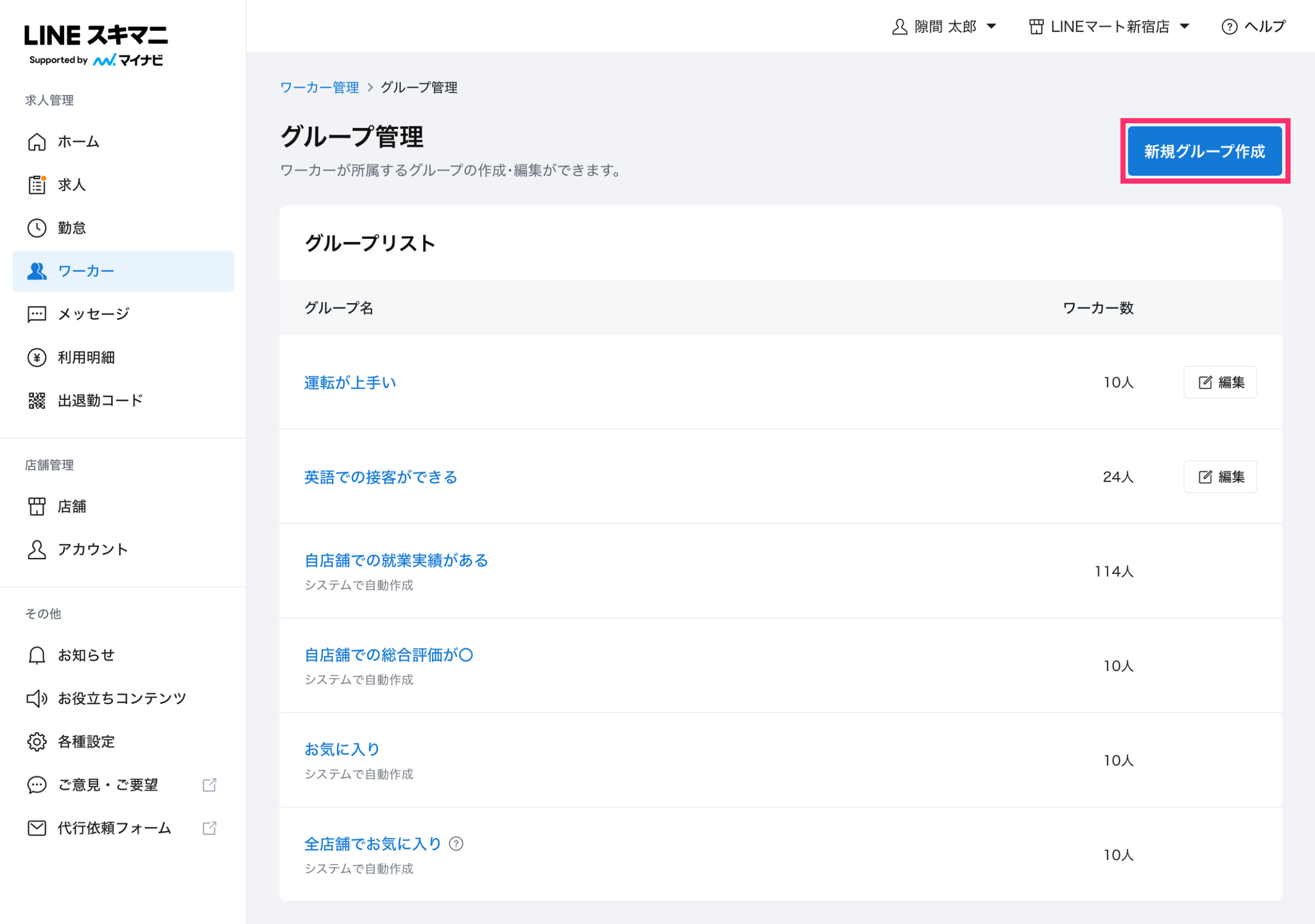Click the 出退勤コード QR code icon
Screen dimensions: 1315x924
37,401
